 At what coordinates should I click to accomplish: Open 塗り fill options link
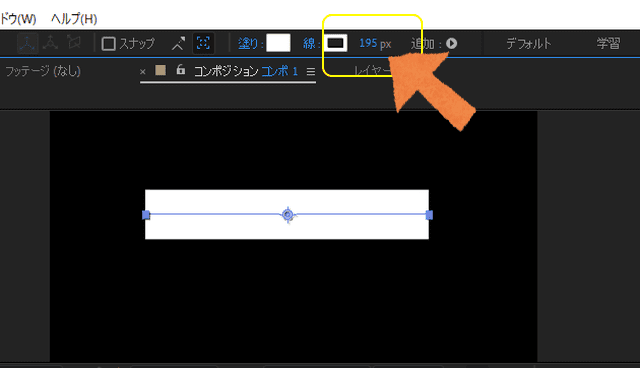[x=249, y=43]
